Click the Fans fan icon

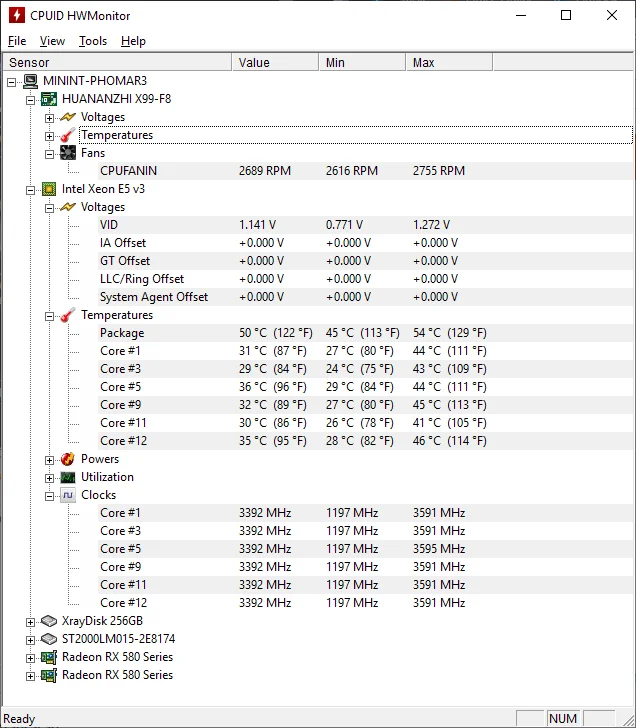coord(68,153)
